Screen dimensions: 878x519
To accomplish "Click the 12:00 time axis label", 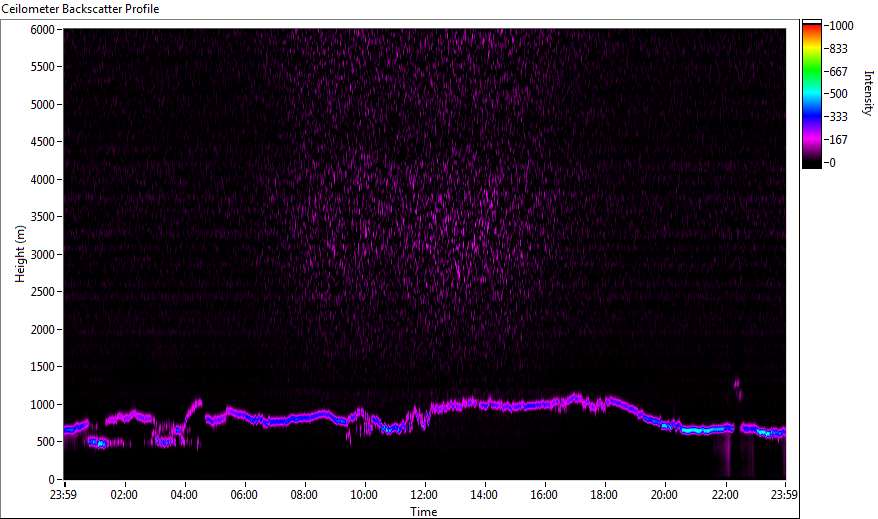I will point(424,495).
